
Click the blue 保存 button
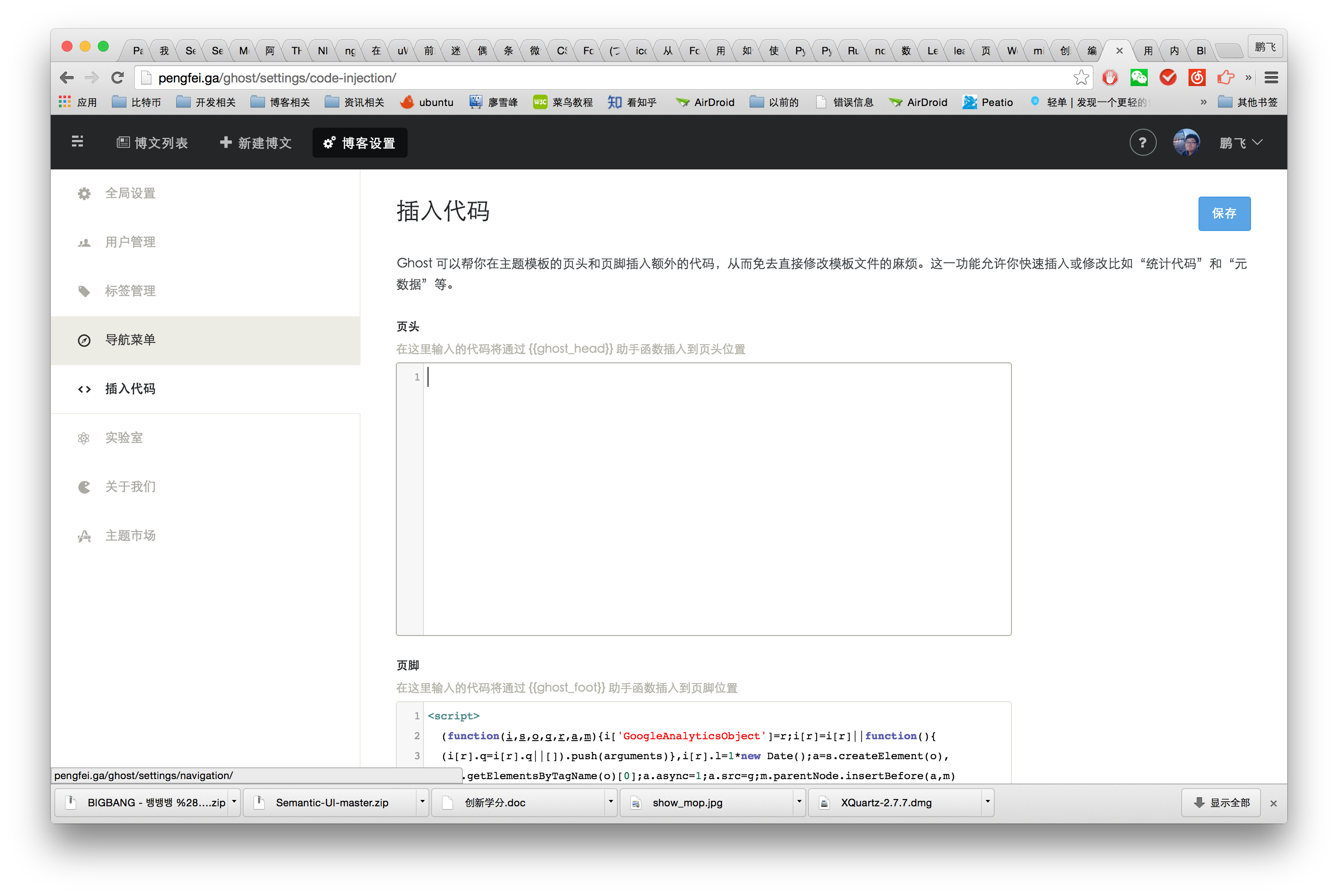point(1224,213)
